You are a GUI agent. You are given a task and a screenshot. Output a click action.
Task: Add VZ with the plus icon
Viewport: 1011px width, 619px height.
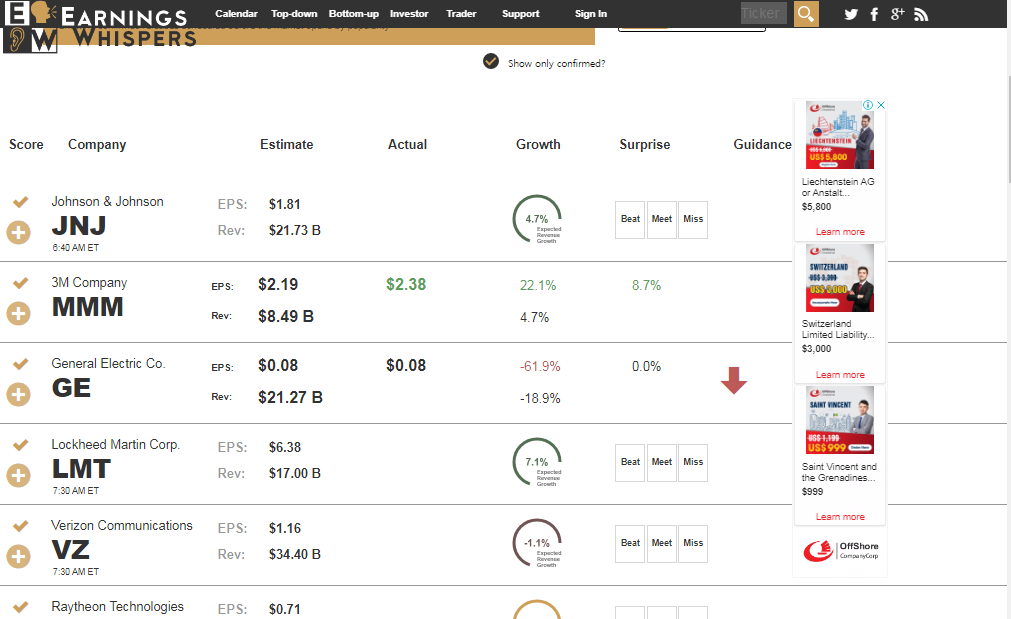tap(19, 556)
